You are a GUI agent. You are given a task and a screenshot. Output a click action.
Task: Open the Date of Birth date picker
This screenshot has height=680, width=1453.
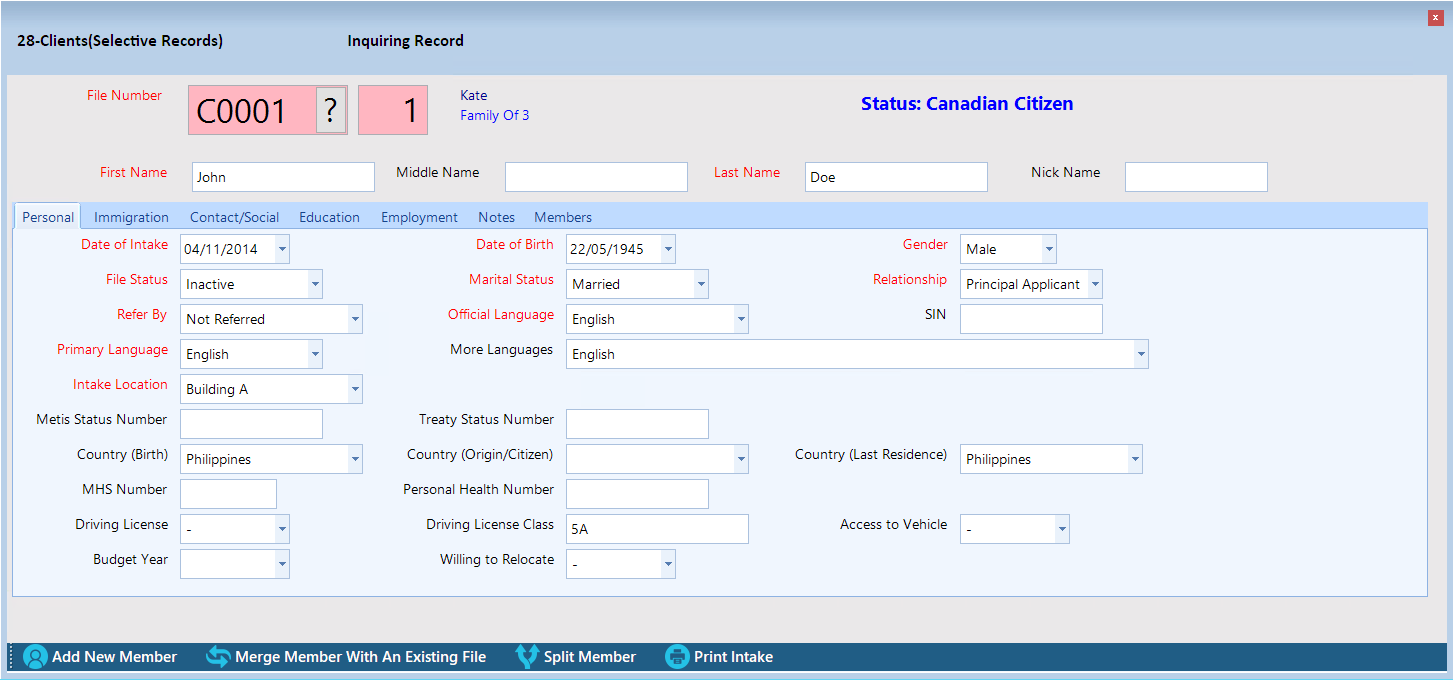667,249
